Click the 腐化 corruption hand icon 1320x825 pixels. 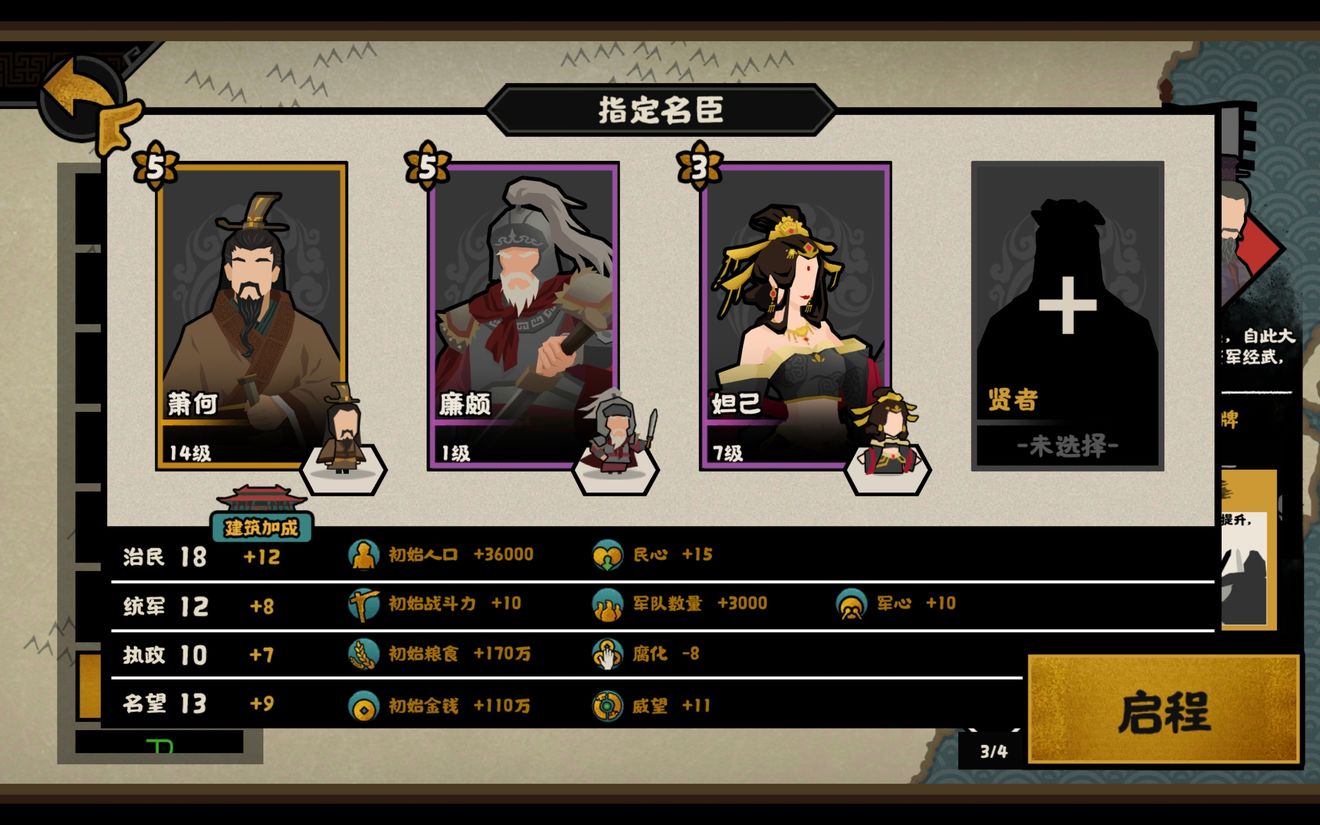click(607, 654)
